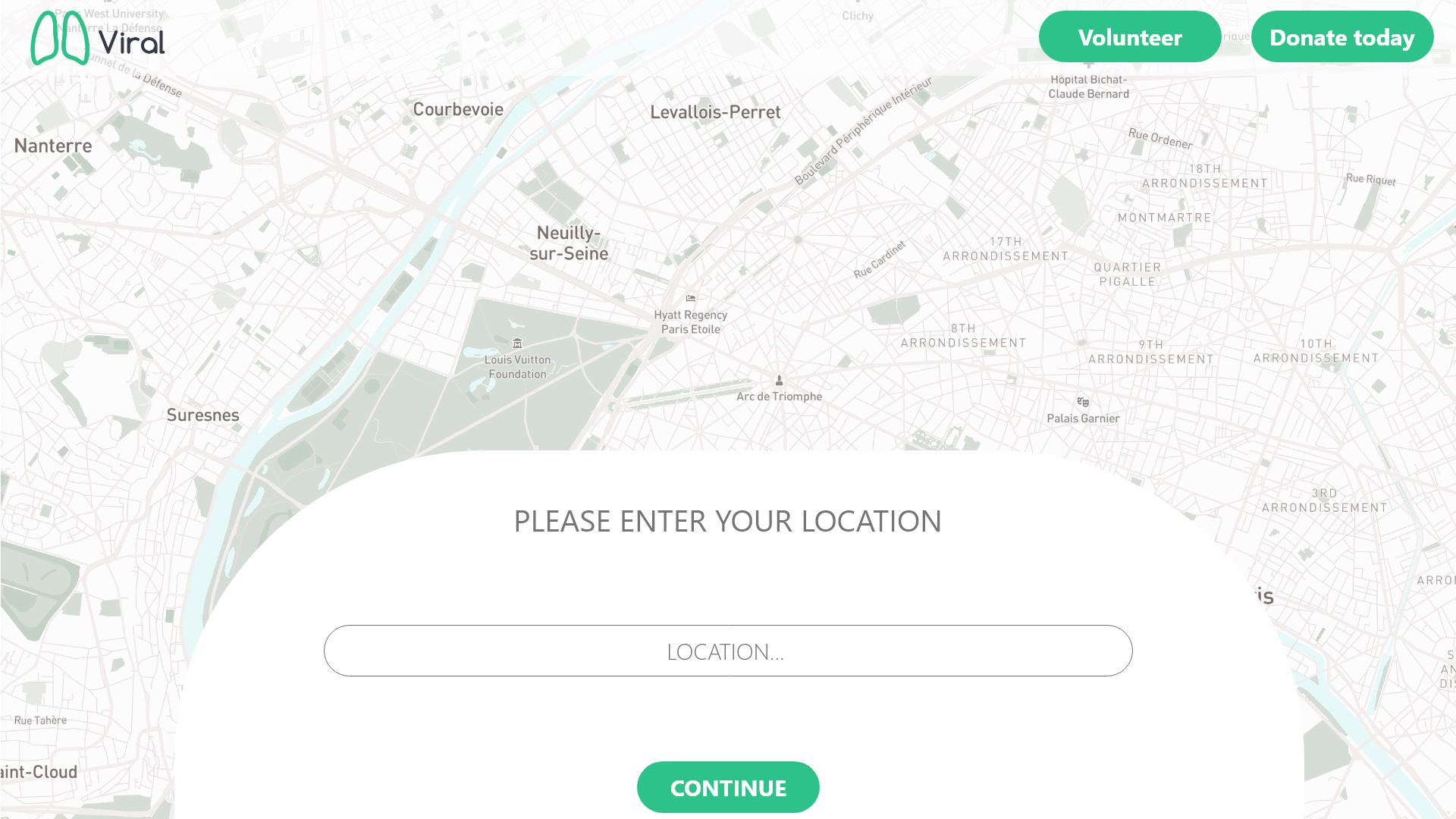Select the Palais Garnier theater icon
This screenshot has height=819, width=1456.
coord(1083,402)
